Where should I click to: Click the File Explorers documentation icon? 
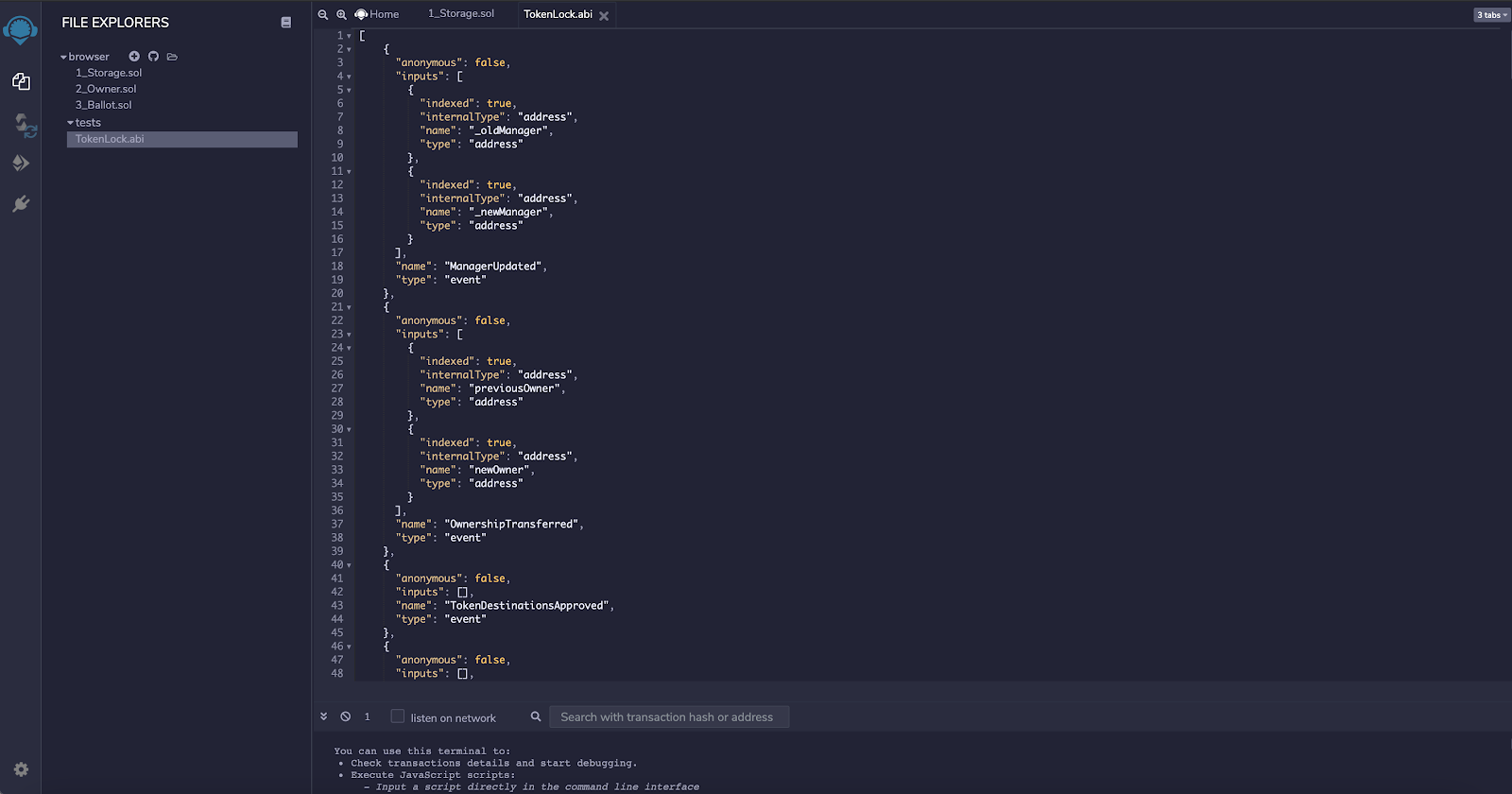(x=286, y=22)
